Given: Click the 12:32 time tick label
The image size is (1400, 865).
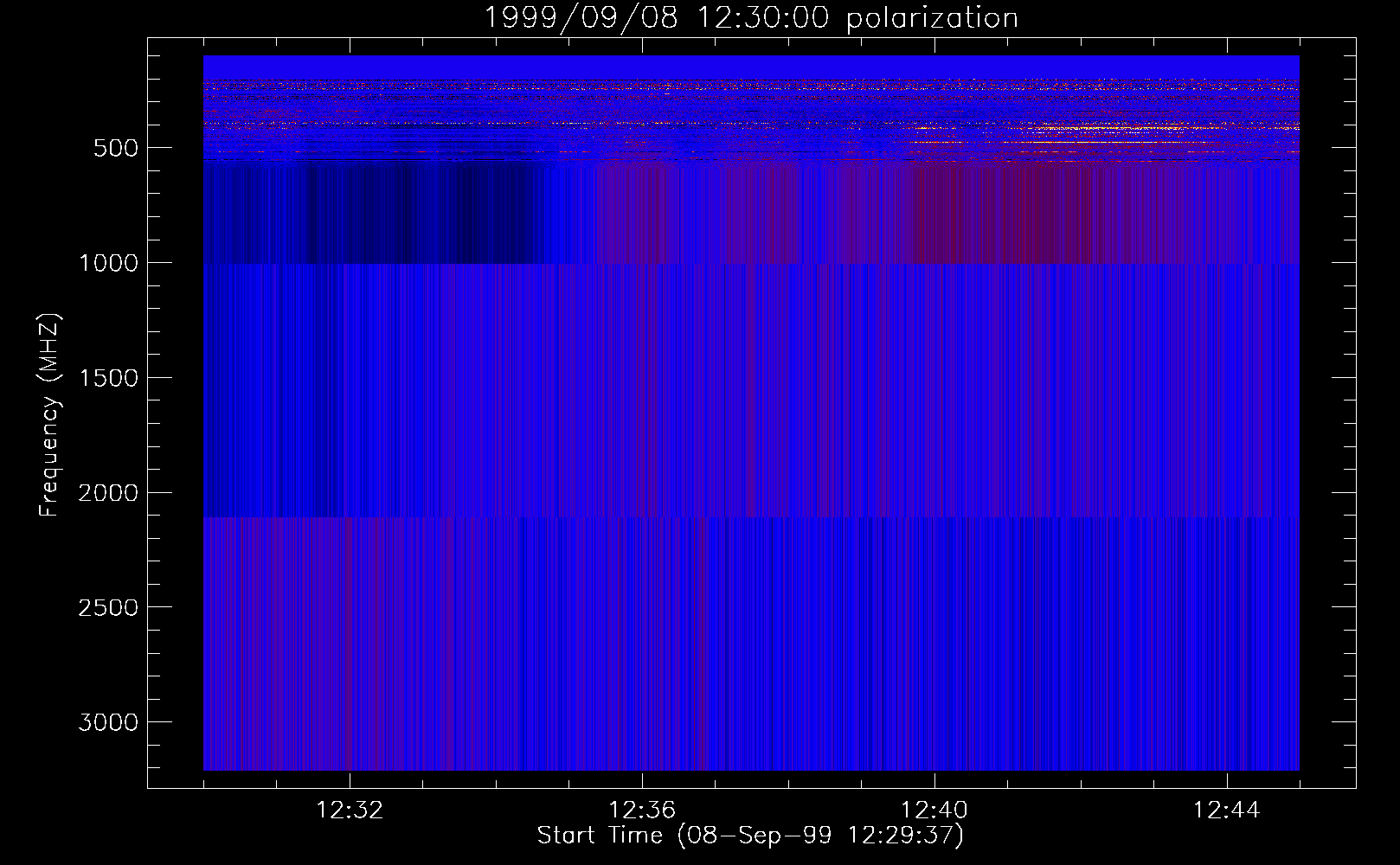Looking at the screenshot, I should point(350,811).
